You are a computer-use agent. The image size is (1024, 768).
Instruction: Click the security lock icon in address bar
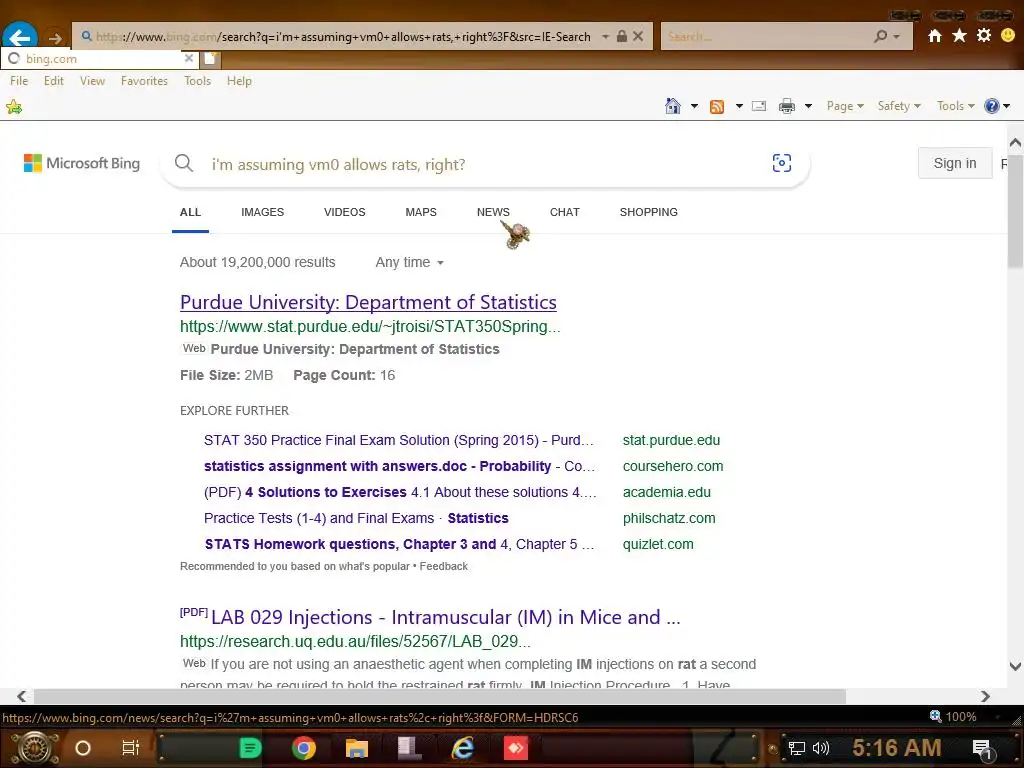[x=622, y=37]
